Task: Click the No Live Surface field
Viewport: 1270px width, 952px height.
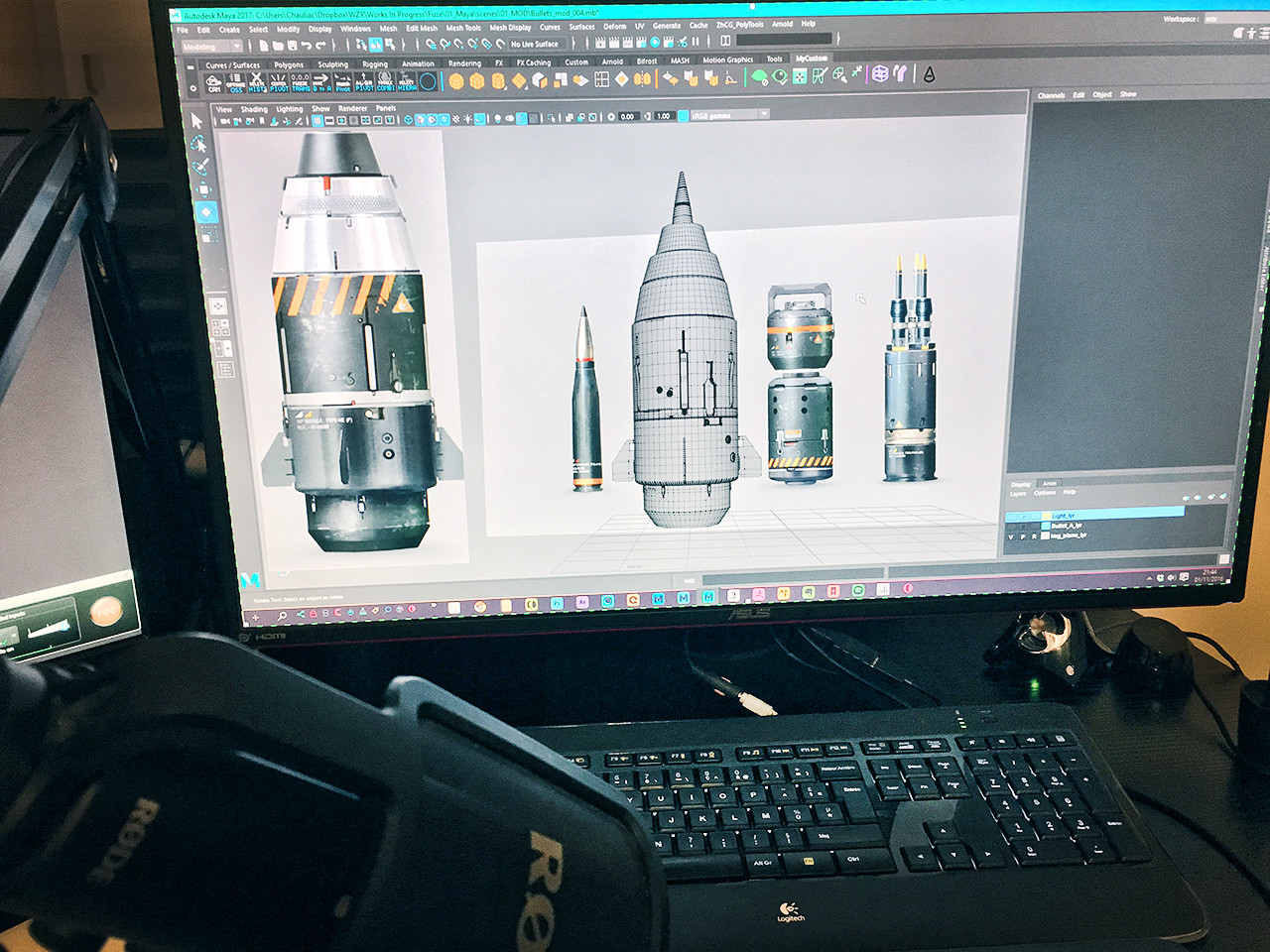Action: 537,45
